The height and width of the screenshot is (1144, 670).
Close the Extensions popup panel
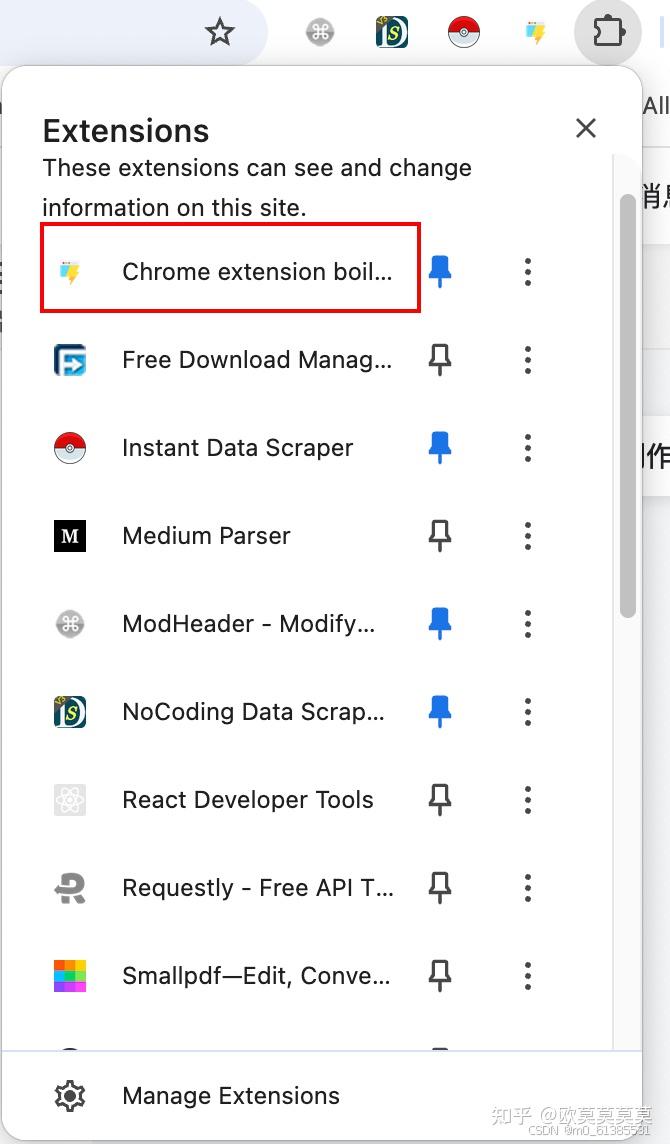point(586,128)
